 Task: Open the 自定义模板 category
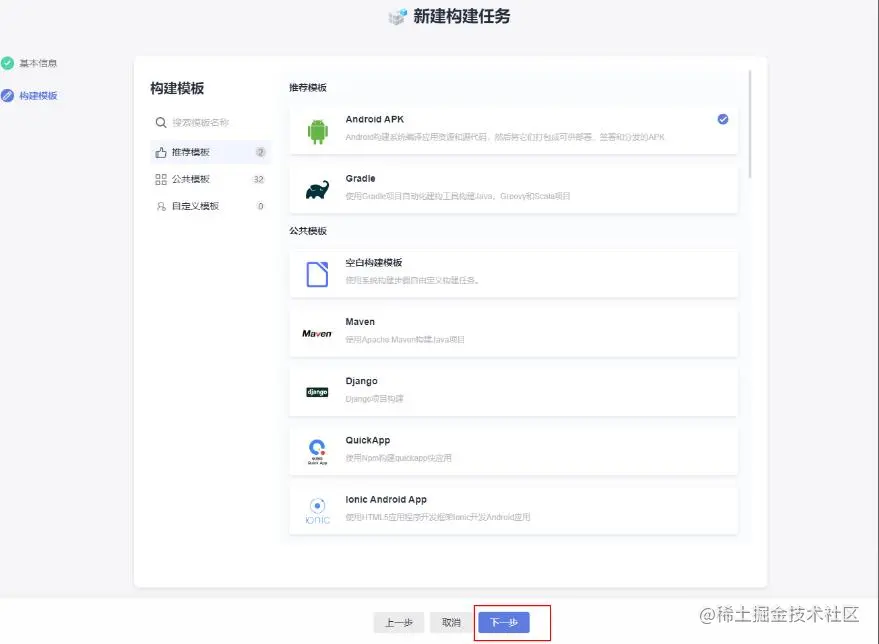point(211,206)
